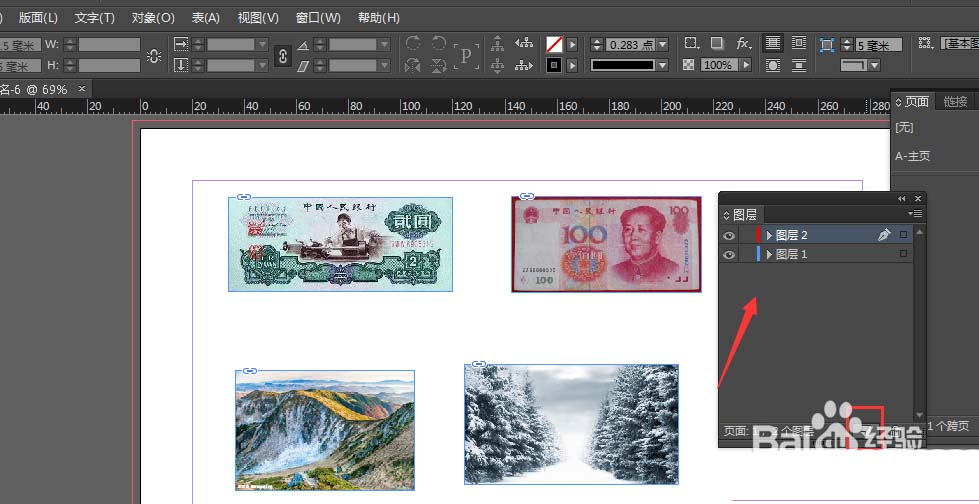Close the document tab at 69%
Screen dimensions: 979x504
tap(81, 89)
